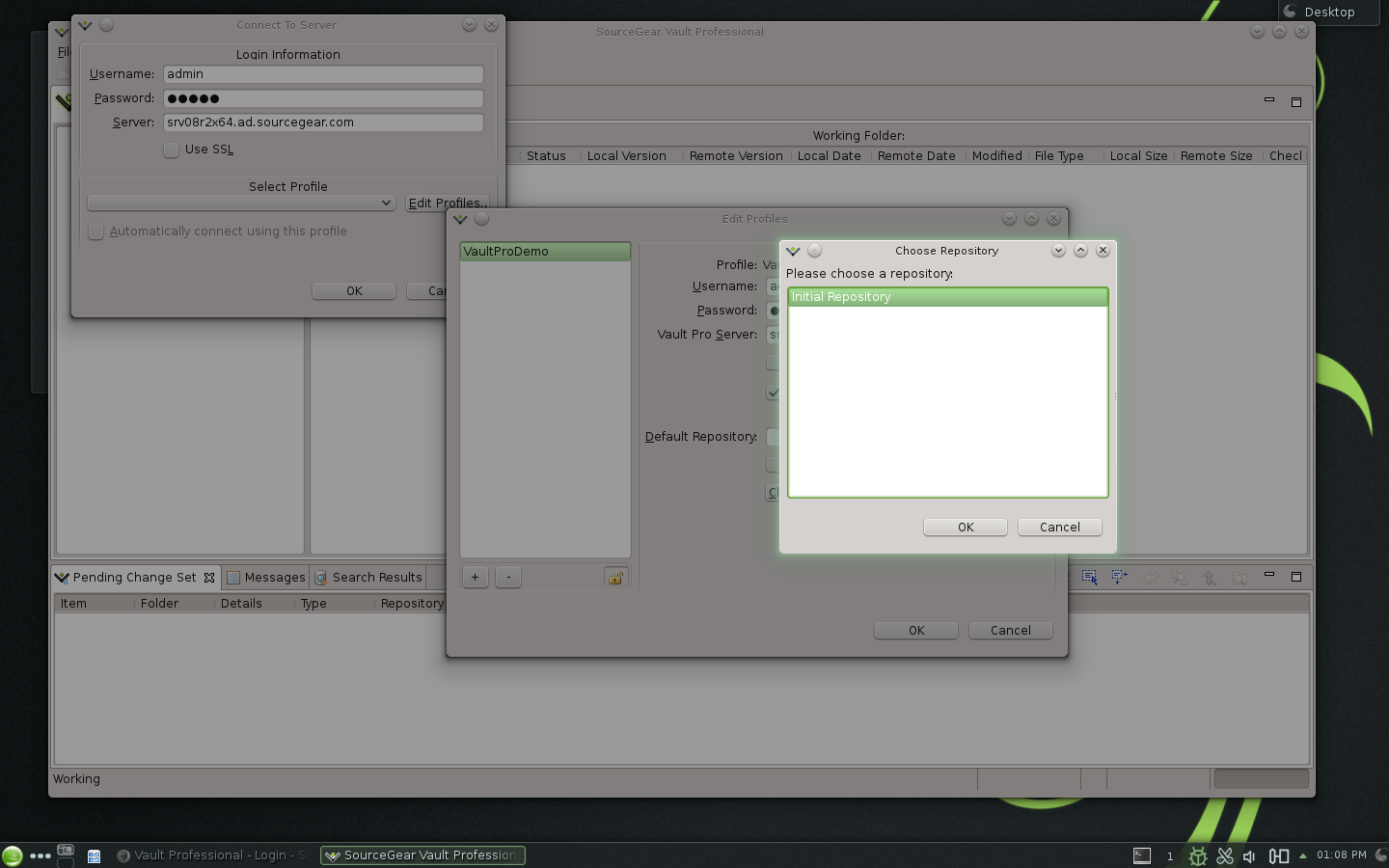Toggle the Use SSL checkbox
The height and width of the screenshot is (868, 1389).
point(171,149)
